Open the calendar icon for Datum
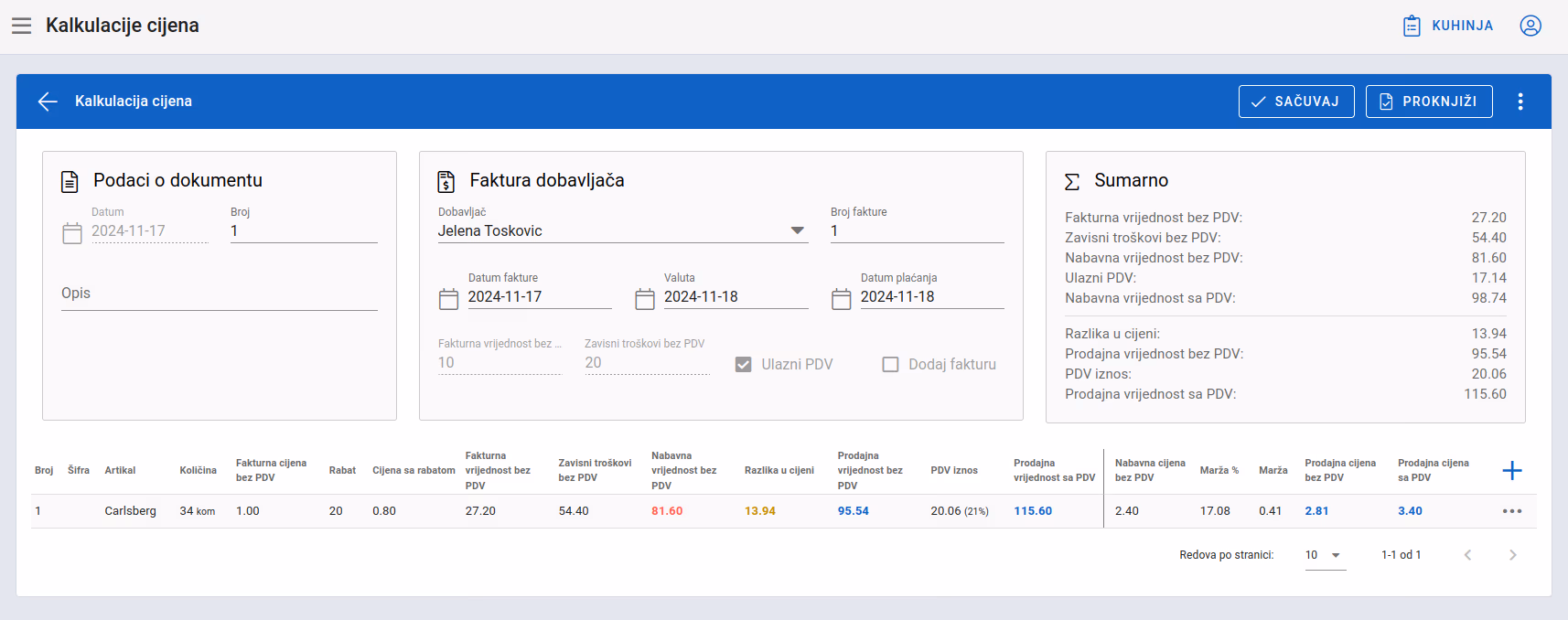The height and width of the screenshot is (620, 1568). pyautogui.click(x=72, y=233)
